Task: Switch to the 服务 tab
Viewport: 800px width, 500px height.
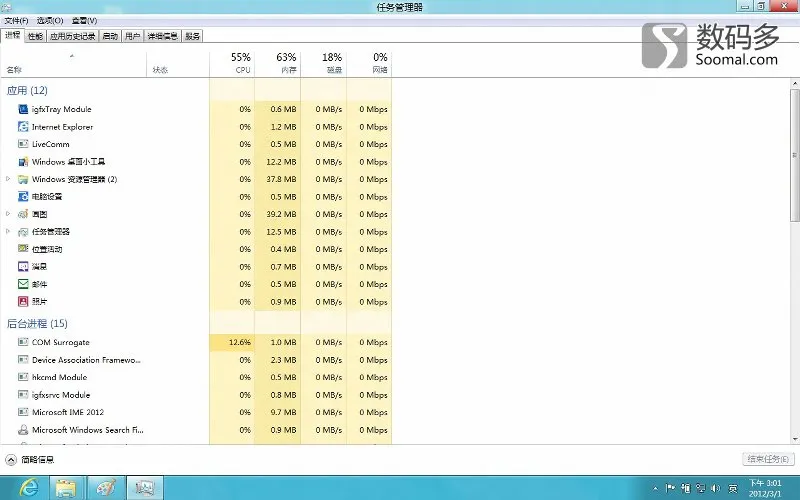Action: click(x=192, y=36)
